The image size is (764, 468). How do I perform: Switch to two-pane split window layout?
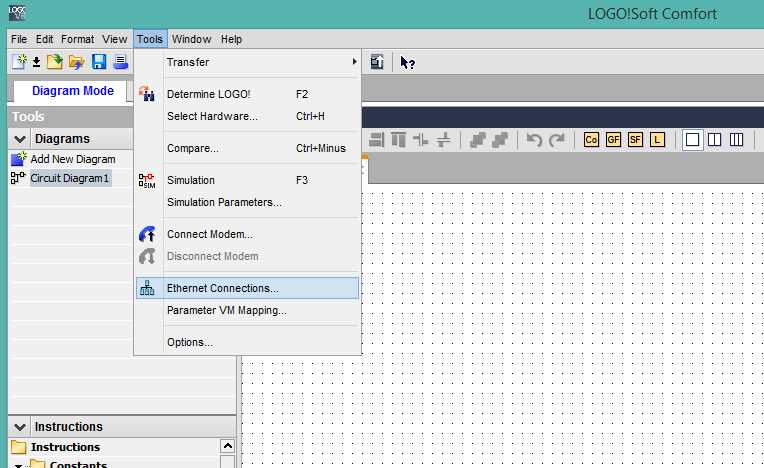click(x=714, y=140)
